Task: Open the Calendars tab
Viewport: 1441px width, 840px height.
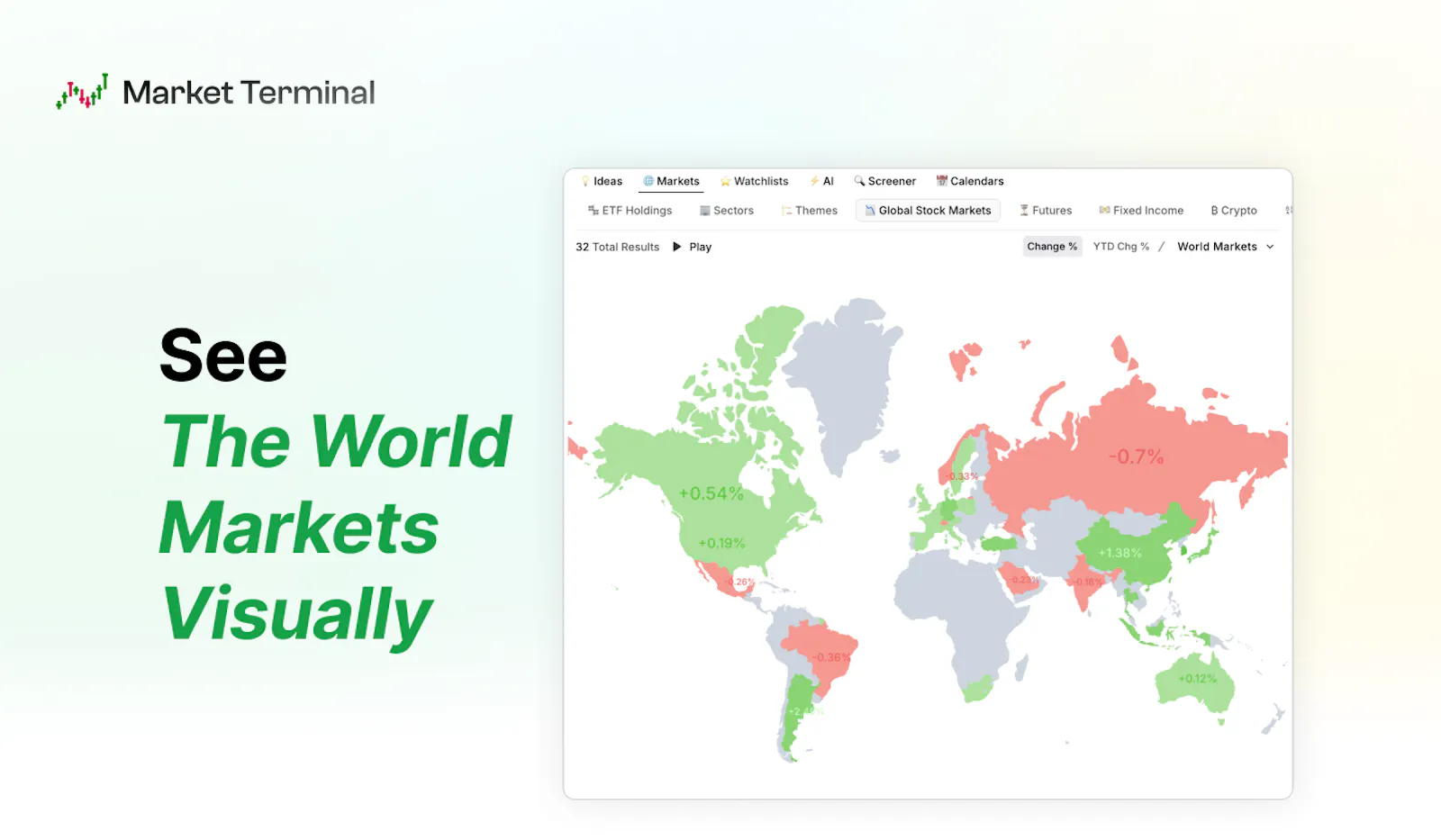Action: coord(970,181)
